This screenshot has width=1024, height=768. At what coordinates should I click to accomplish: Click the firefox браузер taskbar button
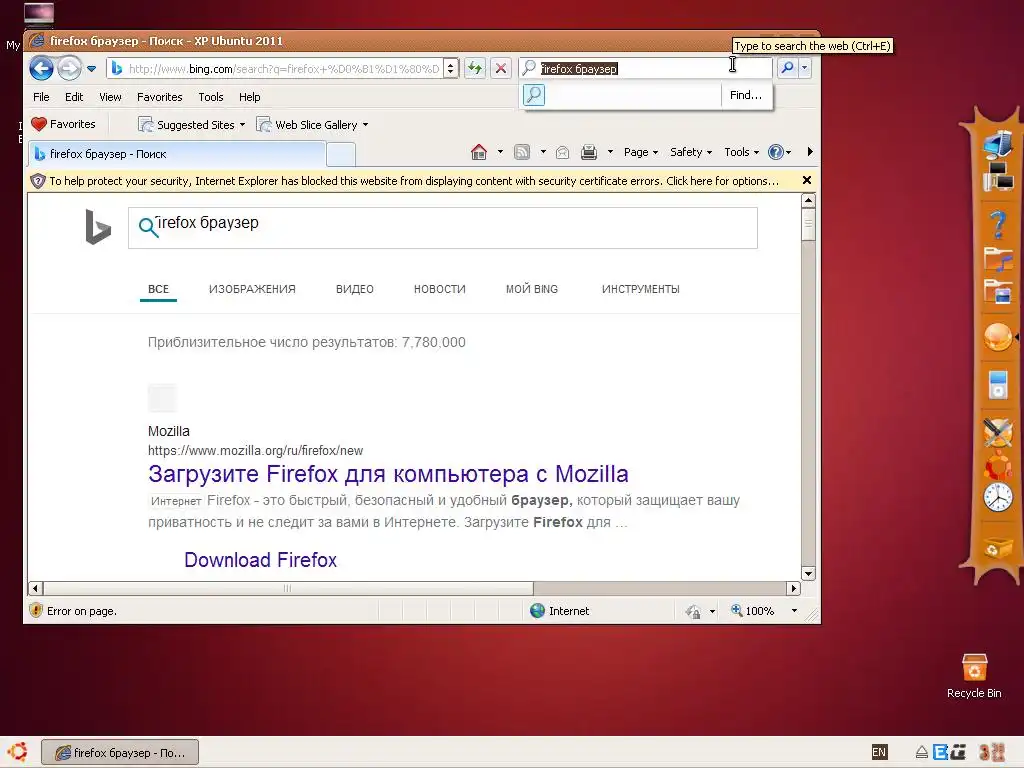120,753
